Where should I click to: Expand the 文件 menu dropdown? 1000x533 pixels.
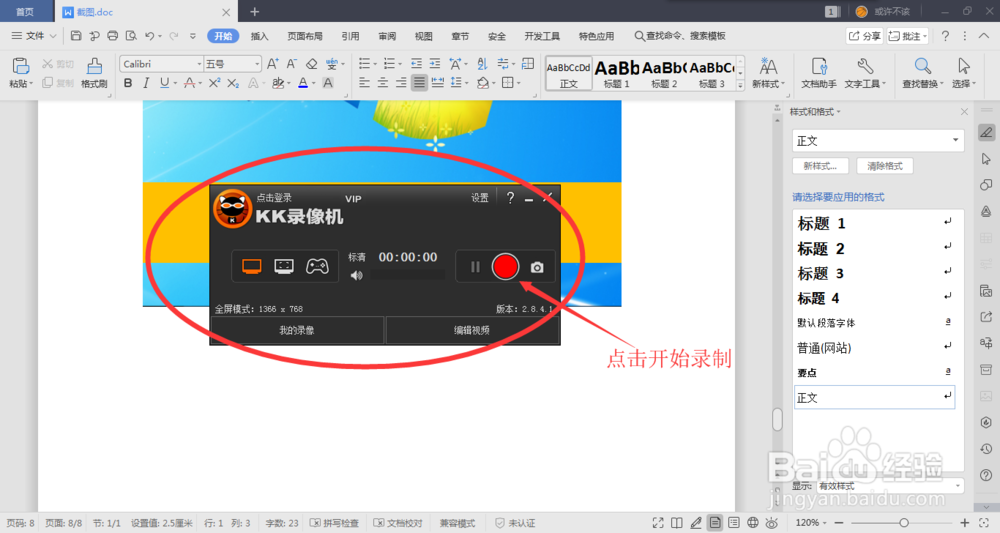[34, 36]
